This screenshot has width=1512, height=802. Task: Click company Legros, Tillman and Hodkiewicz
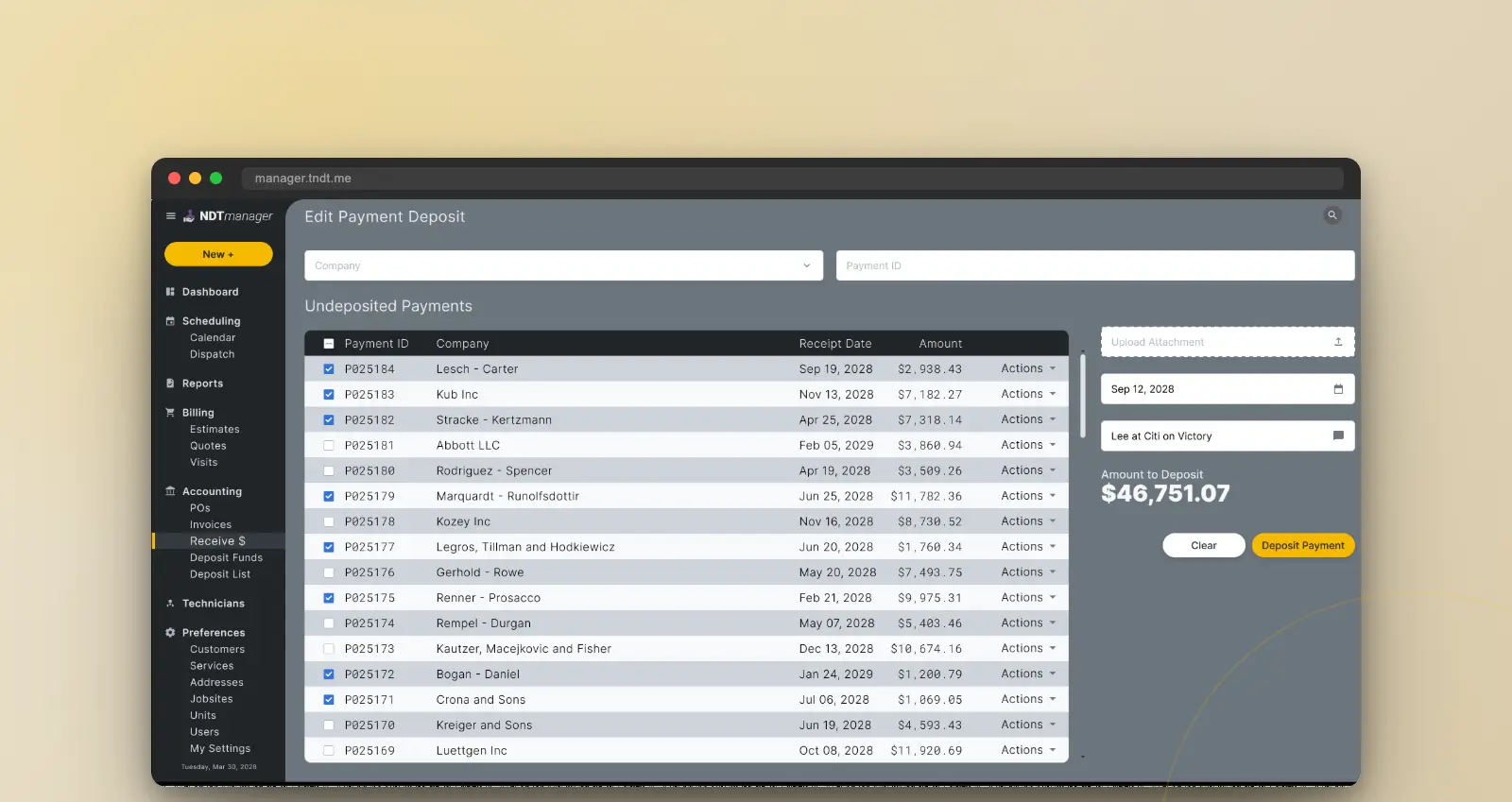pos(525,547)
